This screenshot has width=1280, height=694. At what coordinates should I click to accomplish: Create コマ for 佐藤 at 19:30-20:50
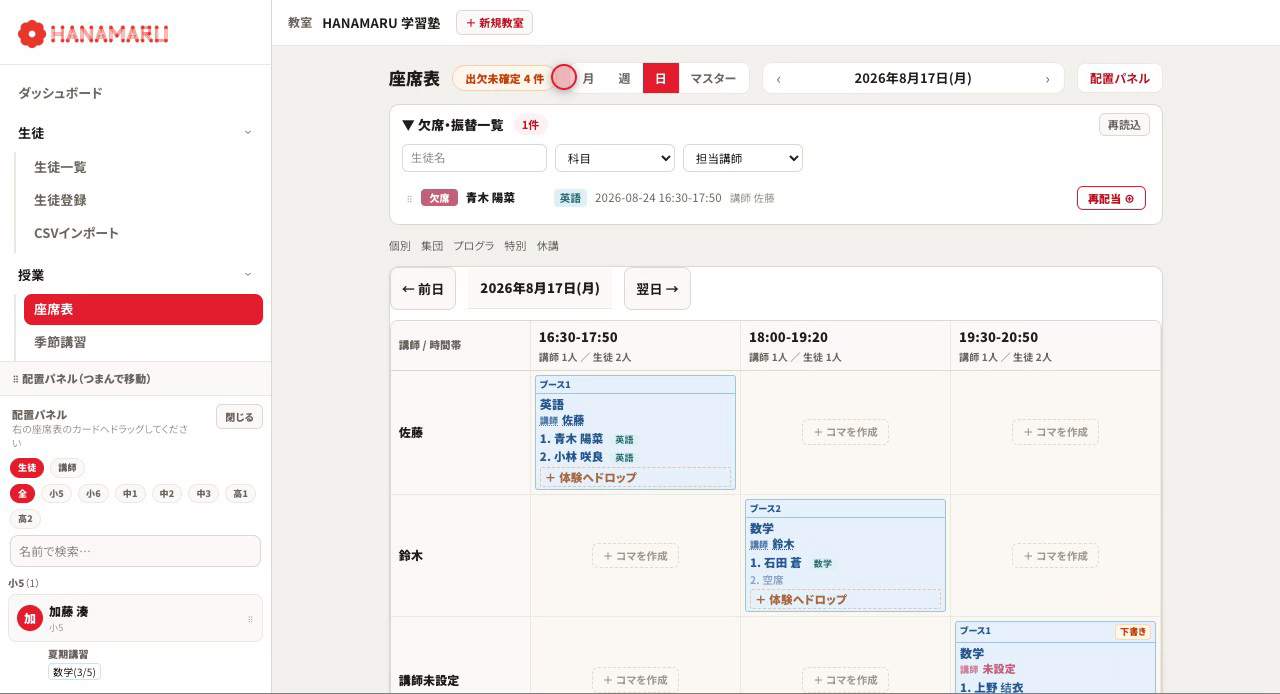(1055, 432)
